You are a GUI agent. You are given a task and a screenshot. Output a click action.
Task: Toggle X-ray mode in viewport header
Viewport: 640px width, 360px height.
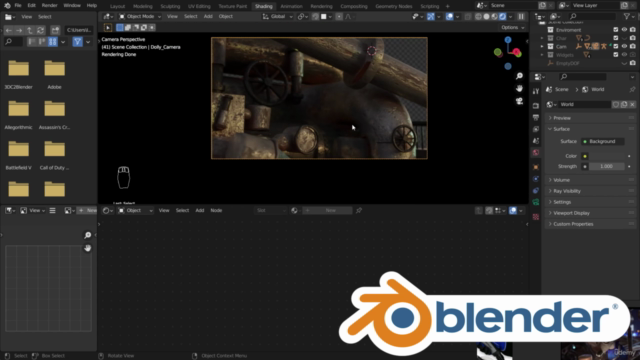[x=468, y=17]
